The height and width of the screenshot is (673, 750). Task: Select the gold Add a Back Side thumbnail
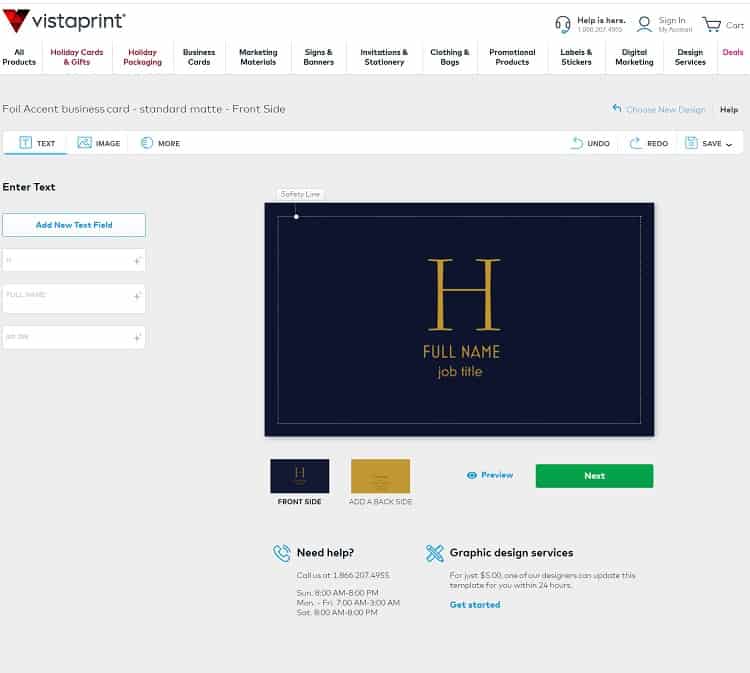click(x=380, y=476)
